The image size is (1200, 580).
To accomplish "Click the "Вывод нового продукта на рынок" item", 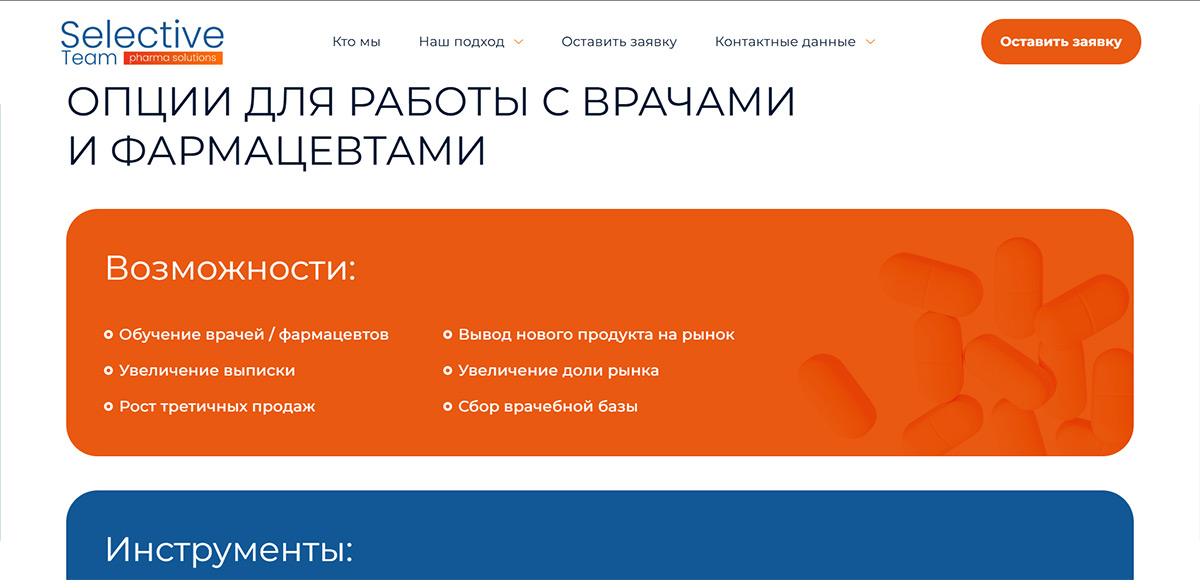I will (596, 335).
